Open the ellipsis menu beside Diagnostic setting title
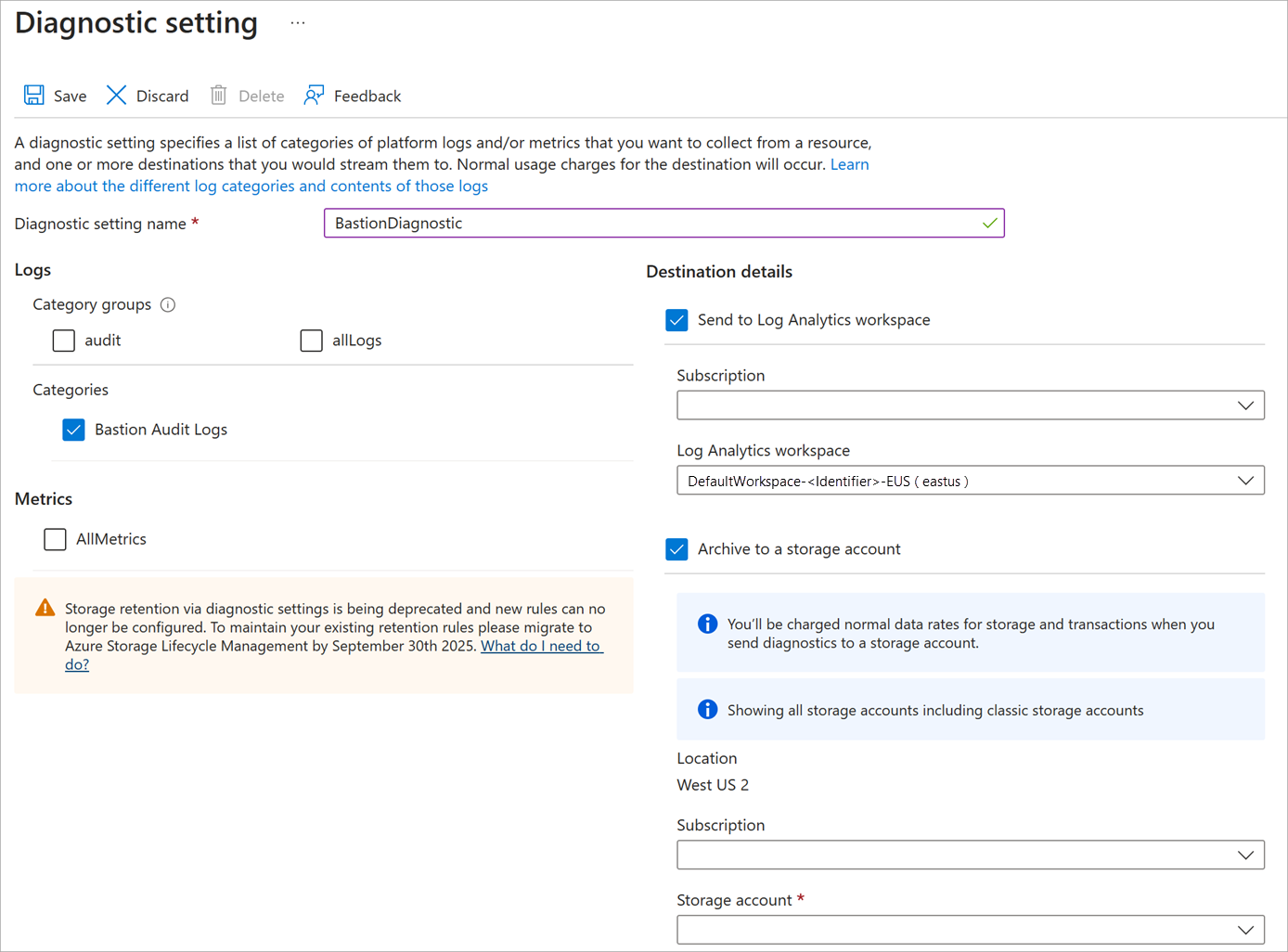The width and height of the screenshot is (1288, 952). tap(297, 22)
